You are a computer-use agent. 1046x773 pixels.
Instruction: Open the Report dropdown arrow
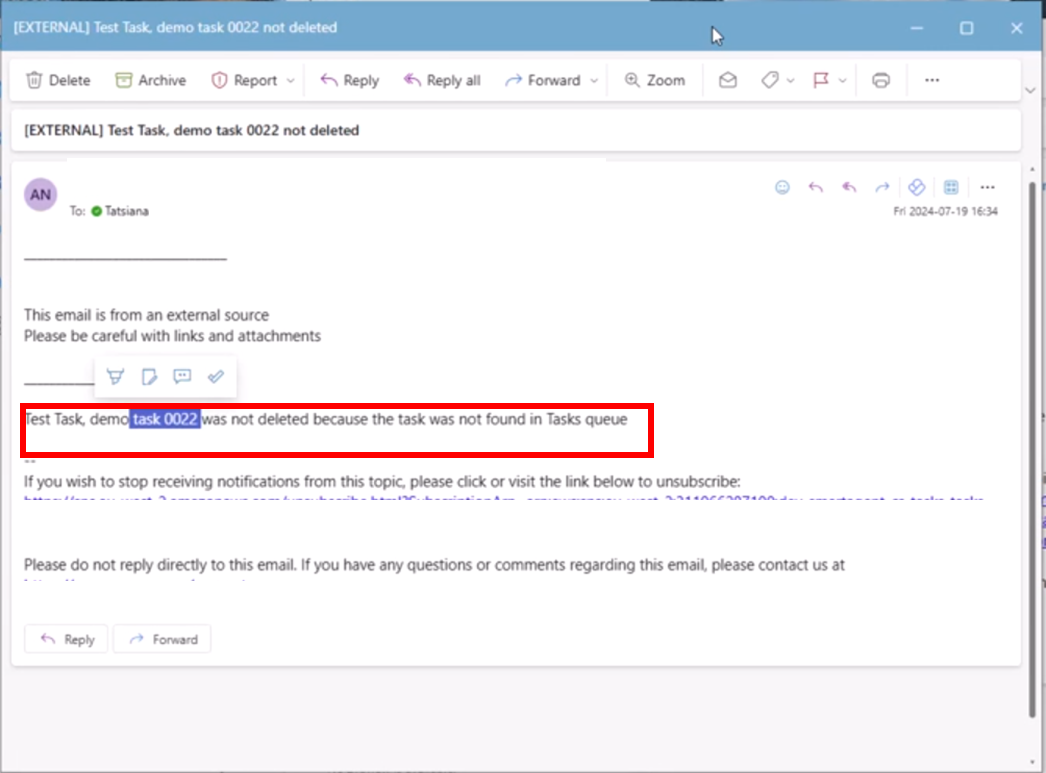(x=291, y=80)
